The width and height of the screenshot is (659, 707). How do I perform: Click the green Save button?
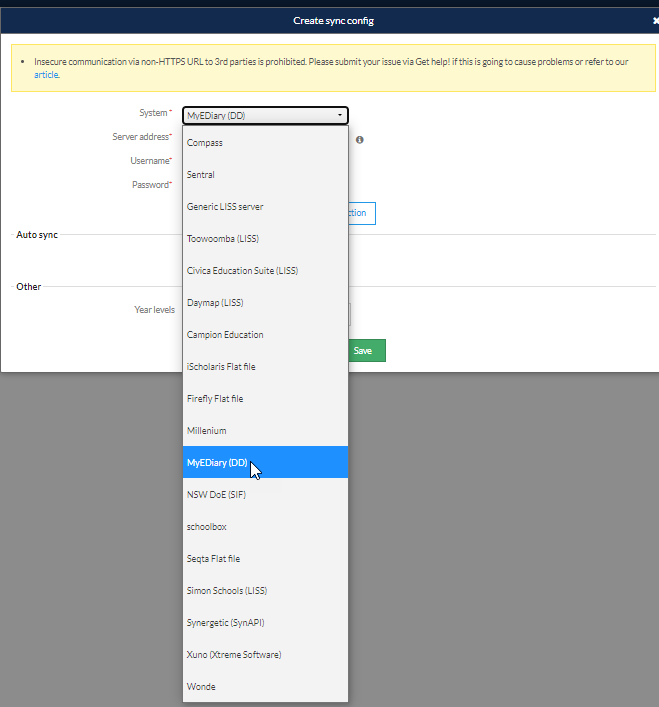366,350
